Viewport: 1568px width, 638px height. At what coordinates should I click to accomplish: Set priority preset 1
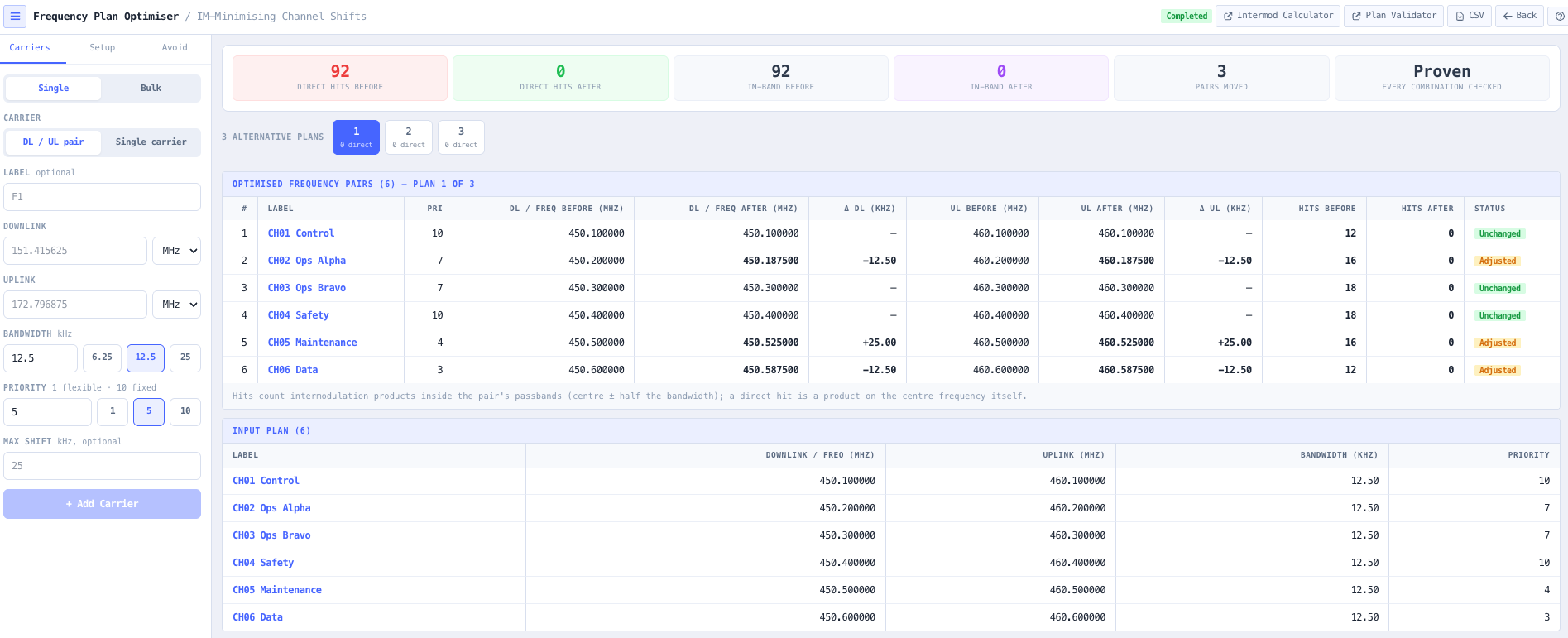click(x=113, y=411)
